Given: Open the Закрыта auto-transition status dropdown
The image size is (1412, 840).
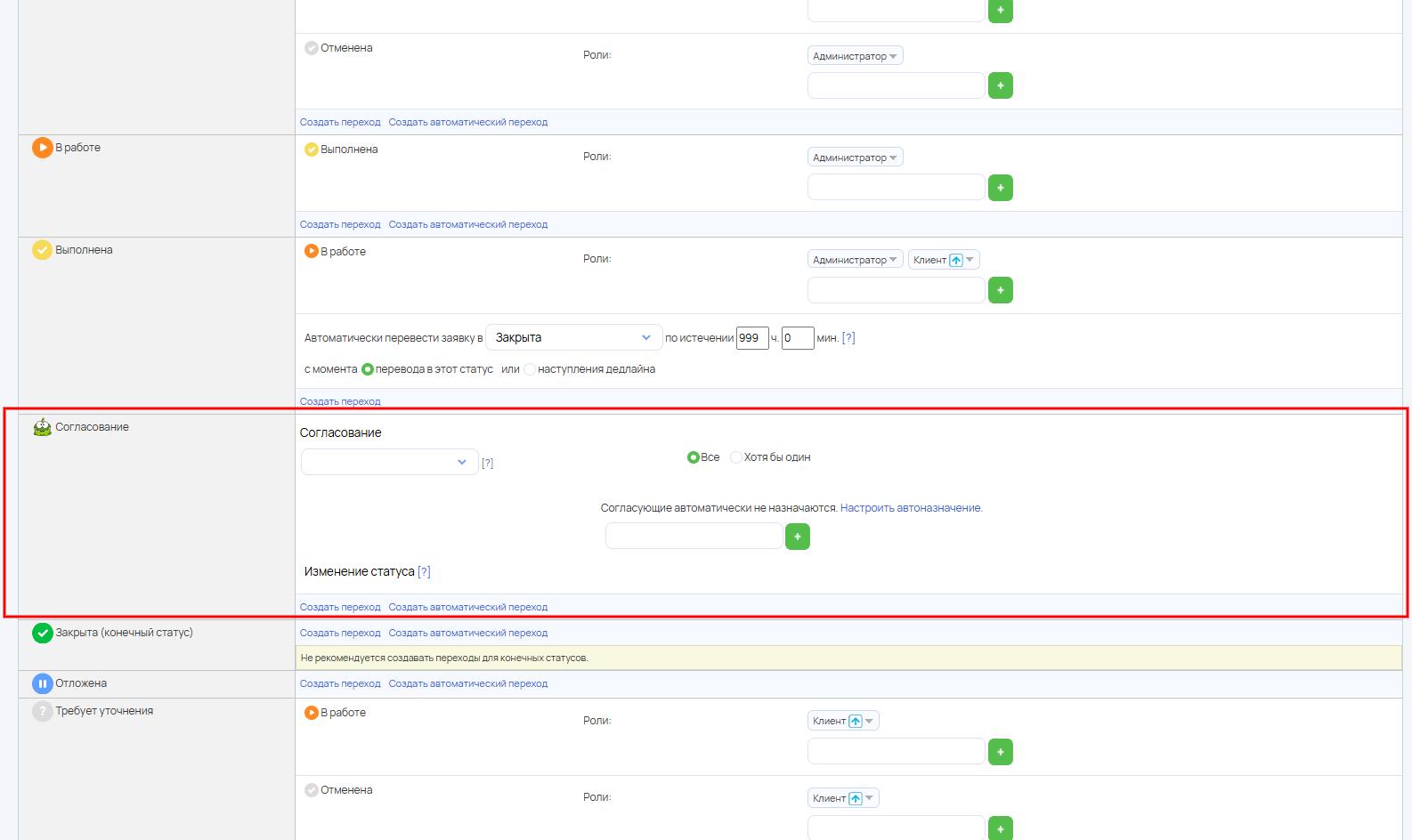Looking at the screenshot, I should tap(573, 338).
